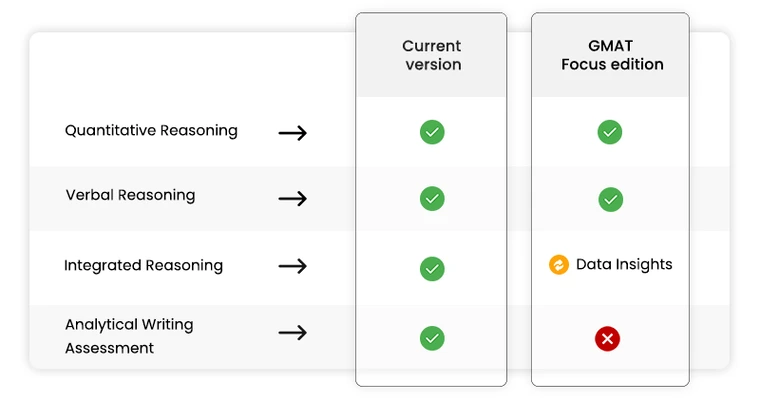This screenshot has height=402, width=760.
Task: Click the Data Insights text
Action: coord(624,264)
